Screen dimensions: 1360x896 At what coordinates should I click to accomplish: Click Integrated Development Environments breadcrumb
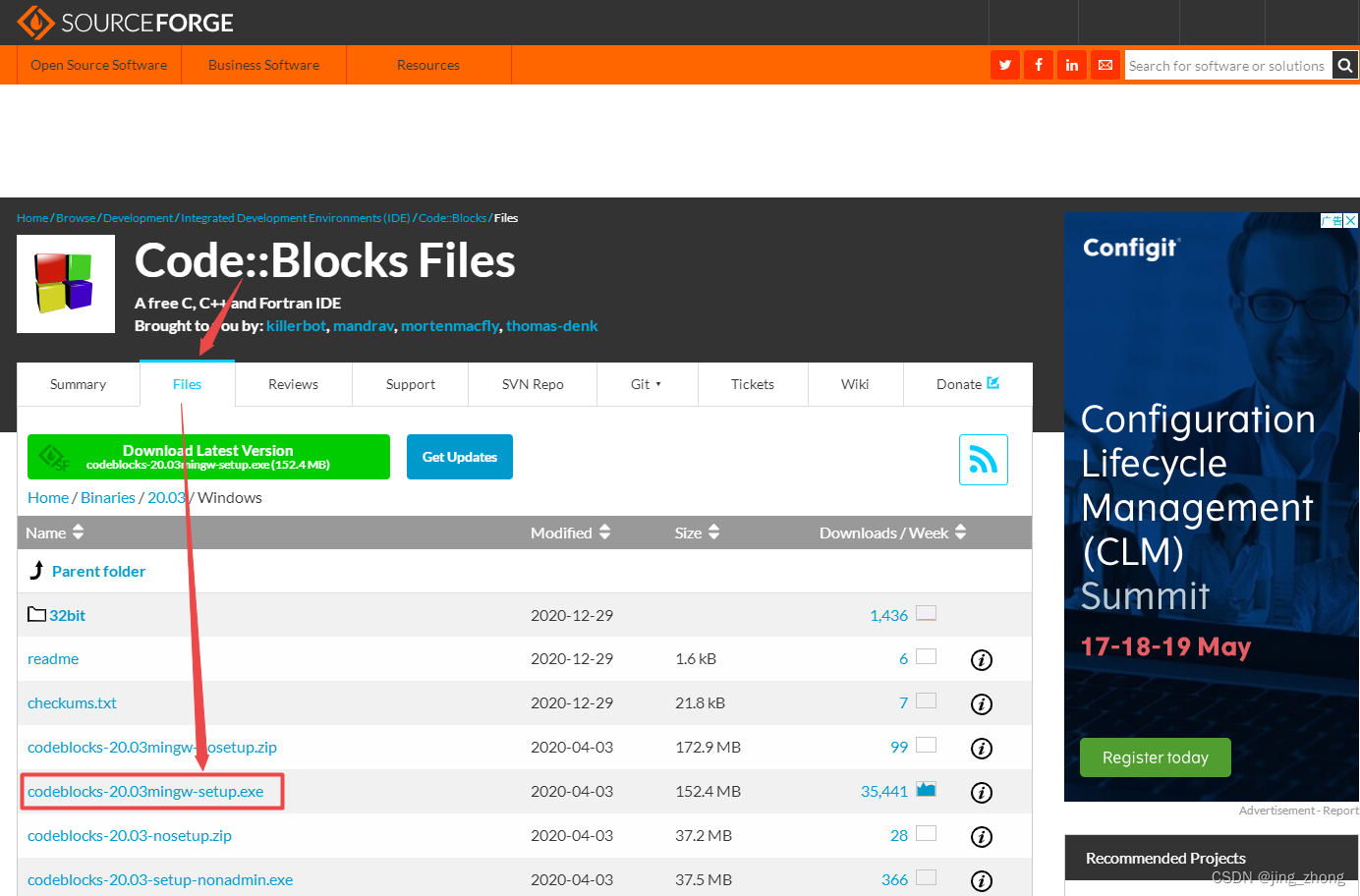pyautogui.click(x=295, y=218)
